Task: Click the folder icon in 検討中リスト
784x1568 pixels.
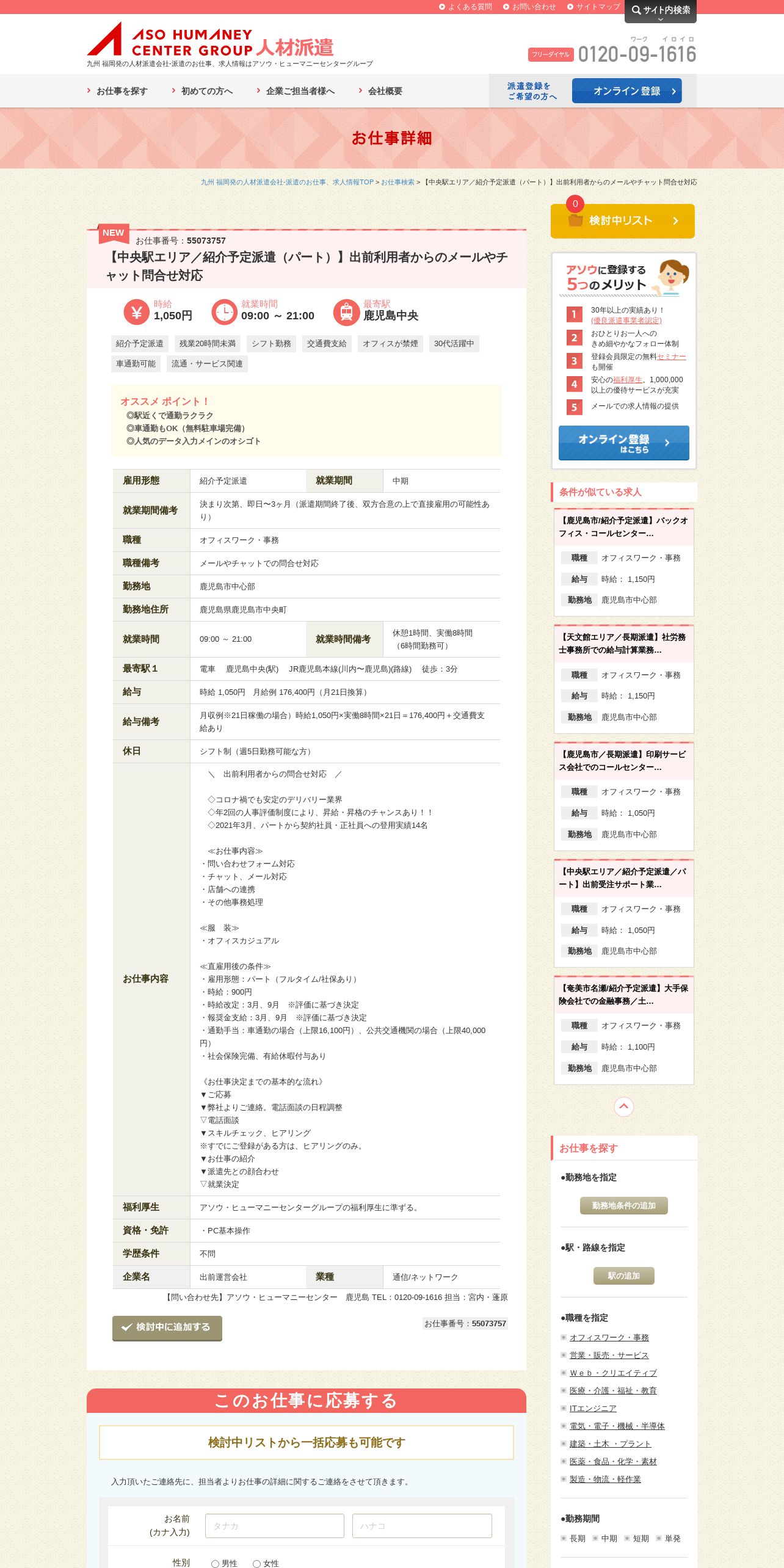Action: pos(575,220)
